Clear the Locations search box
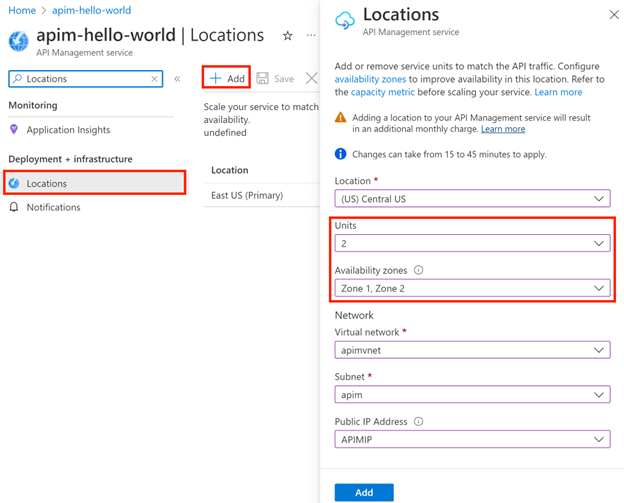 tap(155, 78)
